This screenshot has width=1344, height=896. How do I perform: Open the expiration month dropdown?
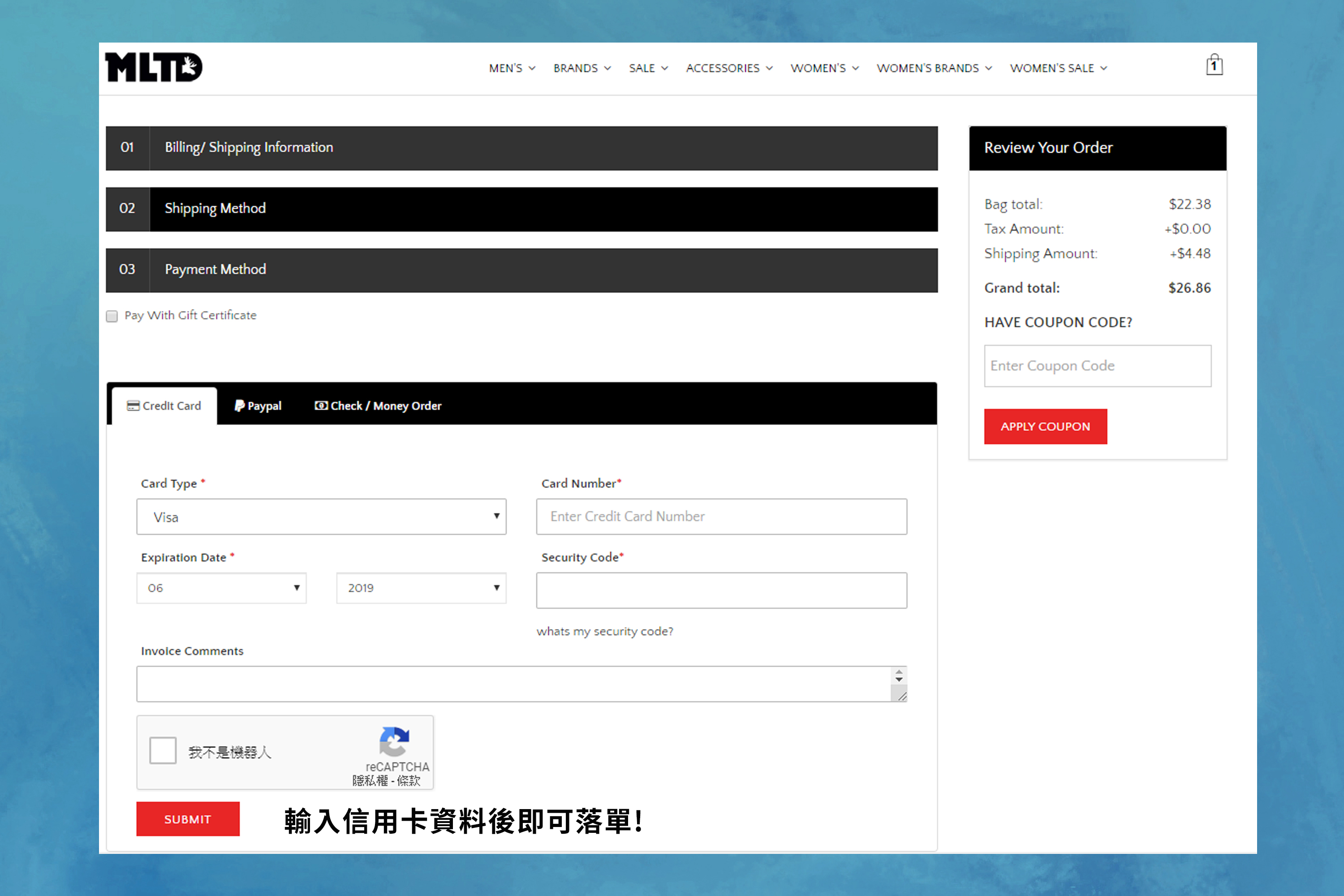(x=221, y=588)
